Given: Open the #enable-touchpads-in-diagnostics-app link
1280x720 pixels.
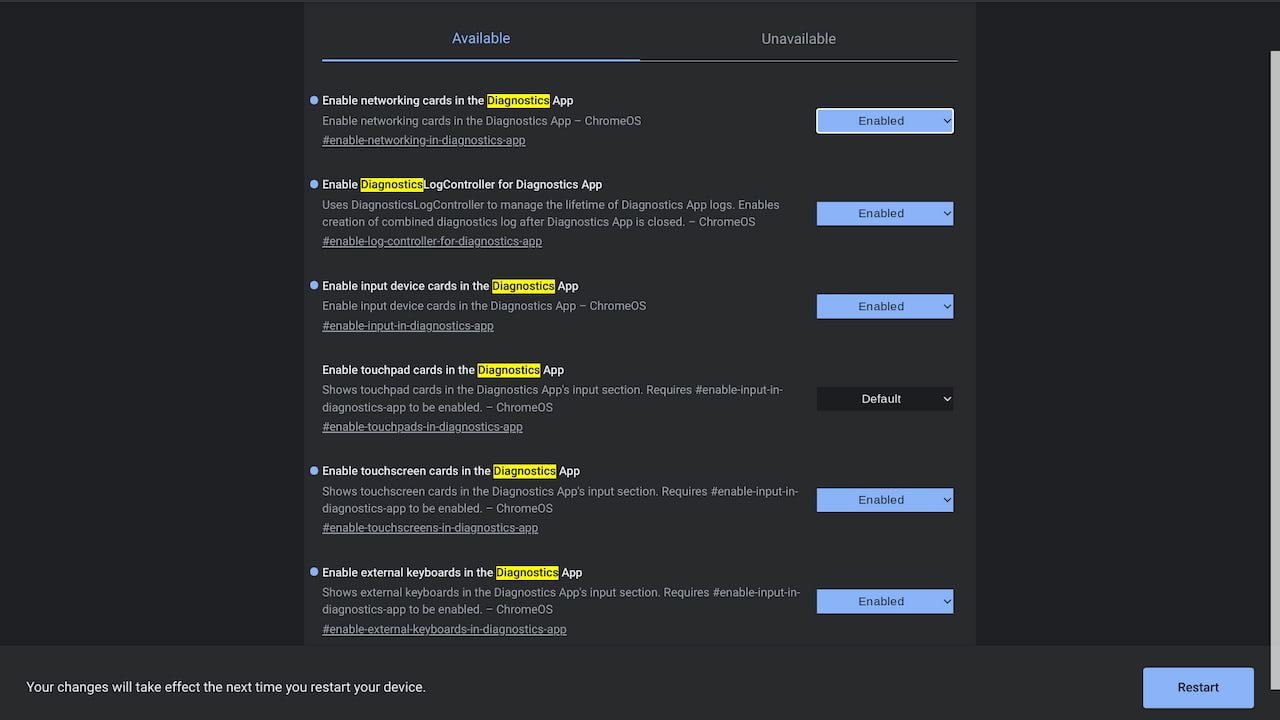Looking at the screenshot, I should [x=422, y=427].
